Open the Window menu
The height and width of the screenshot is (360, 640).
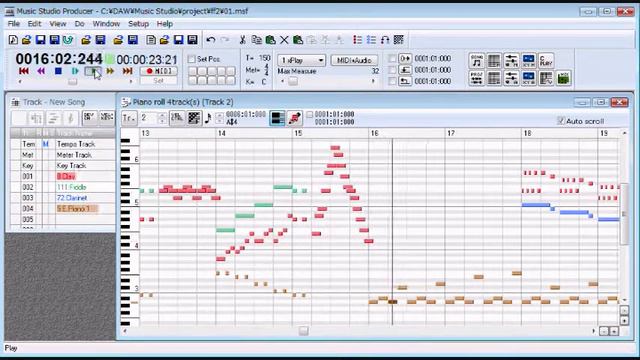tap(106, 24)
